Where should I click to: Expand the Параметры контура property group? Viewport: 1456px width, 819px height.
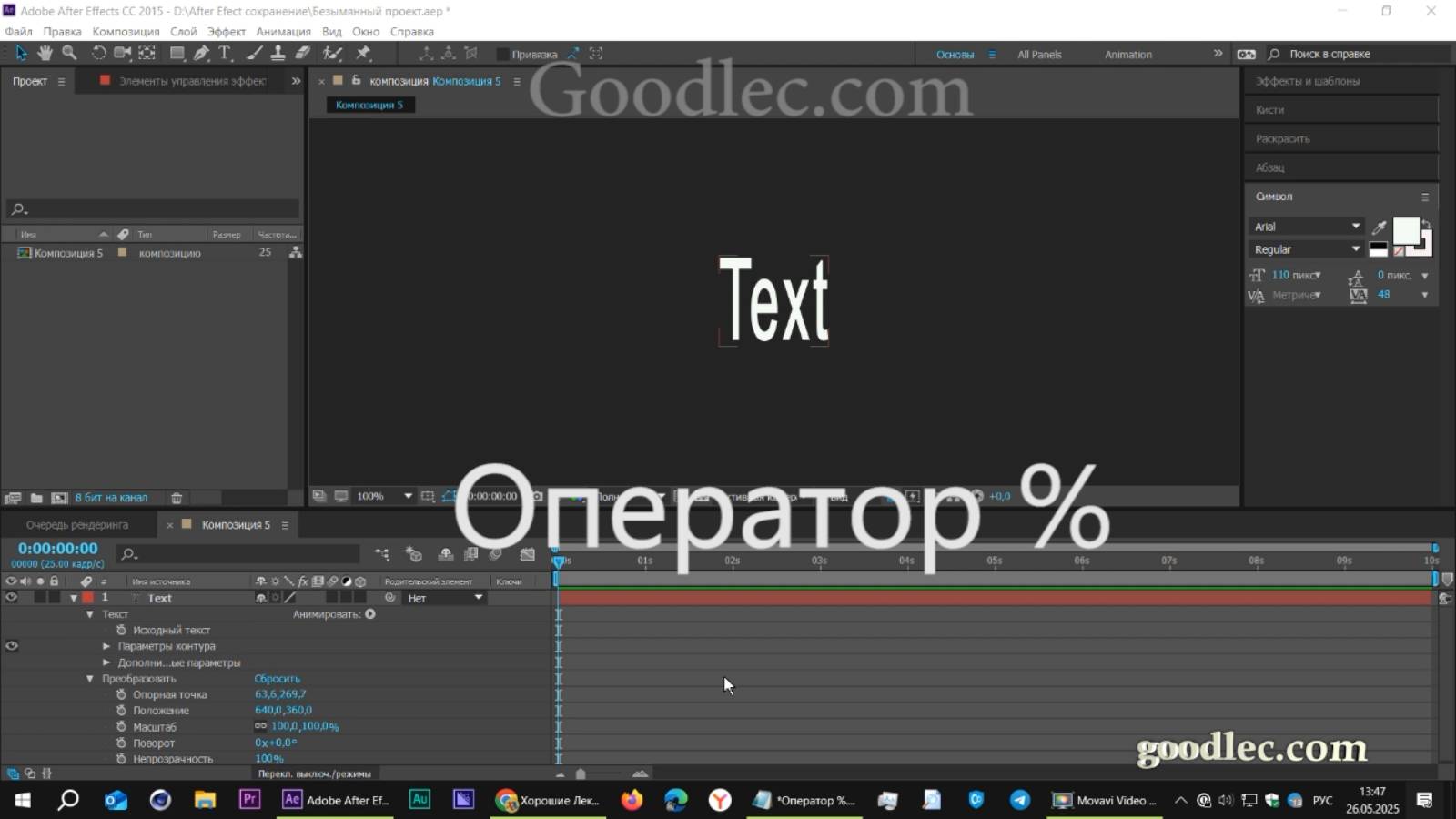click(x=106, y=646)
